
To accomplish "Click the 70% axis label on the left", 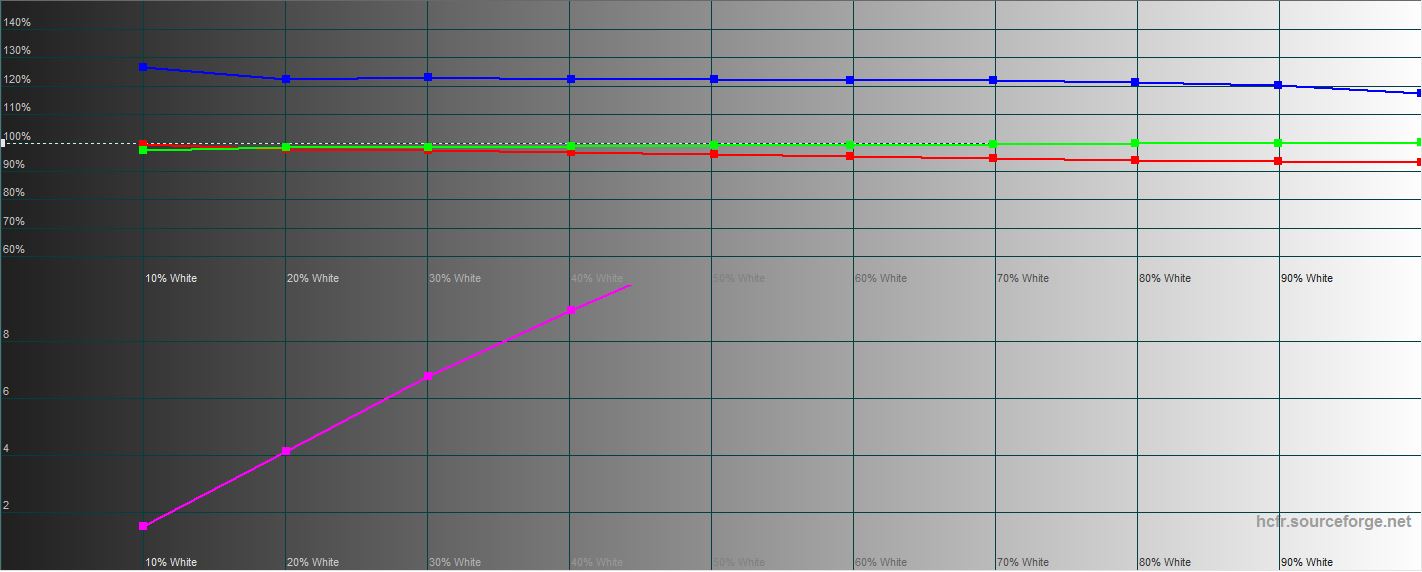I will (14, 221).
